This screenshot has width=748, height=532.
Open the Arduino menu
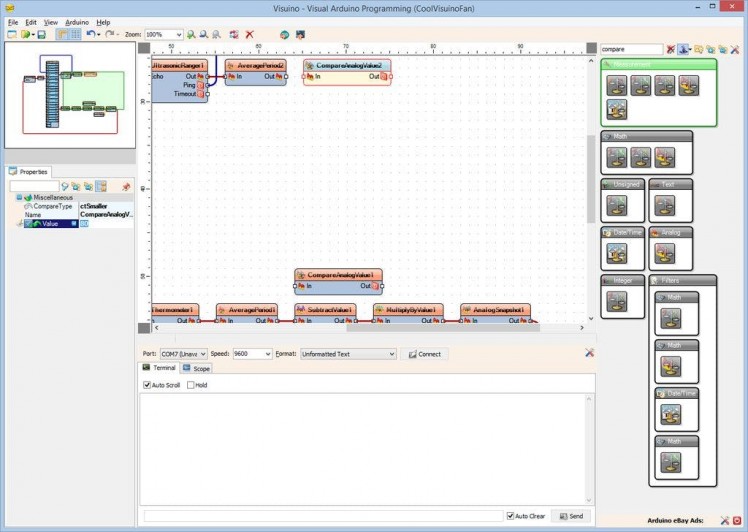point(77,22)
